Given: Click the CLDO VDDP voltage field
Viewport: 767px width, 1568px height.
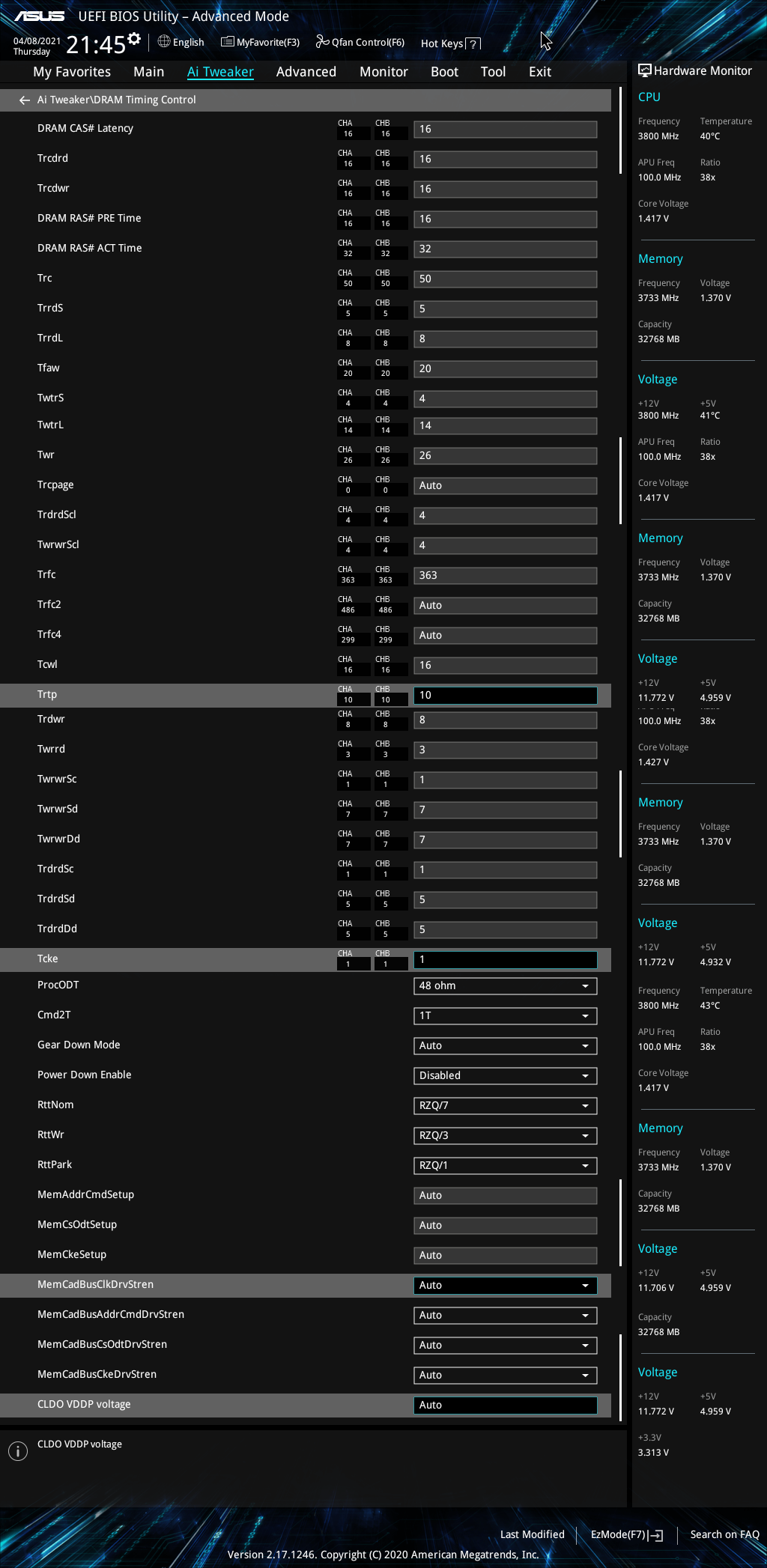Looking at the screenshot, I should tap(505, 1406).
